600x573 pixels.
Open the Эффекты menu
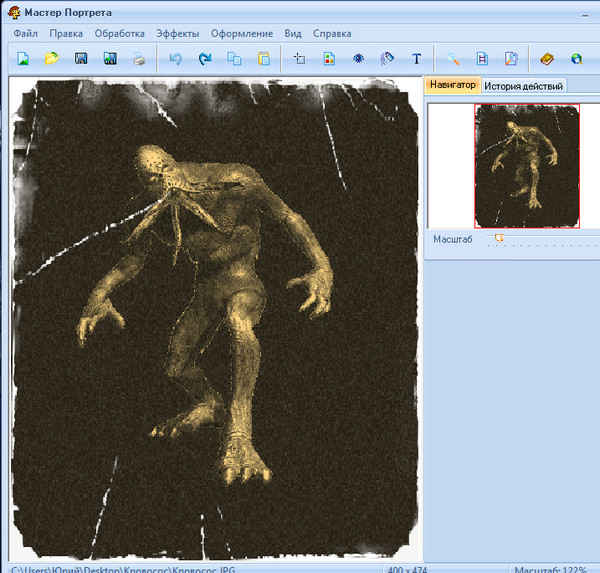coord(177,33)
